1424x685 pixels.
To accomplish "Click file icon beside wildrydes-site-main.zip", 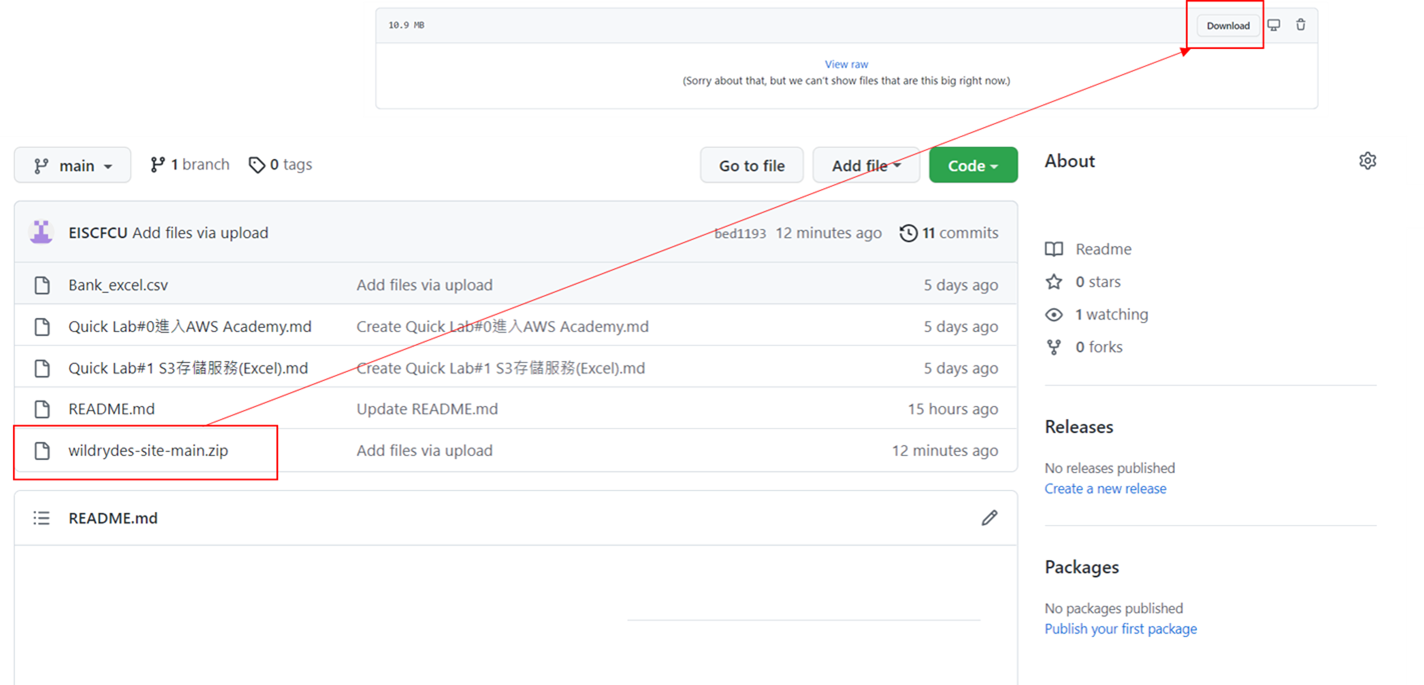I will (x=42, y=451).
